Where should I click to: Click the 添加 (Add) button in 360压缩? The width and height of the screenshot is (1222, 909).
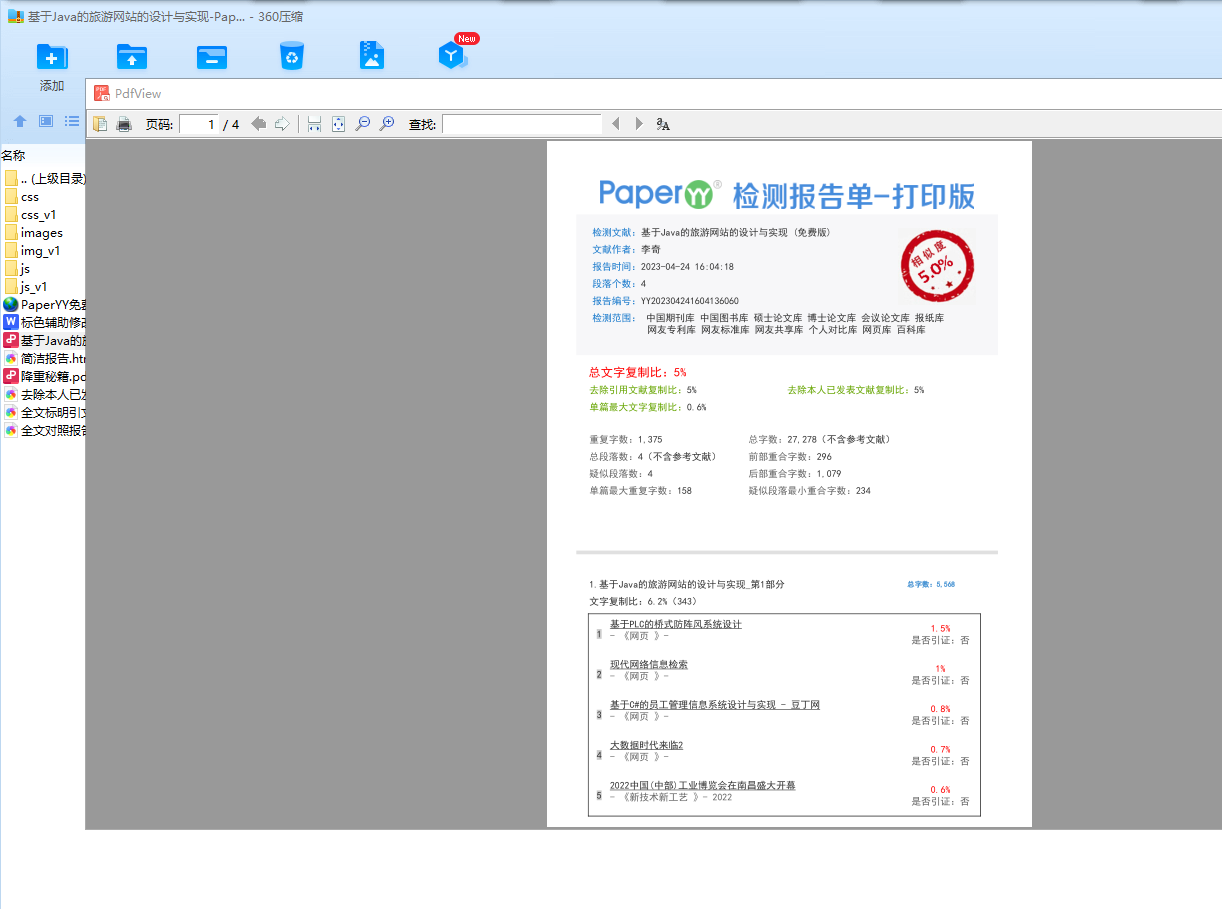coord(52,68)
